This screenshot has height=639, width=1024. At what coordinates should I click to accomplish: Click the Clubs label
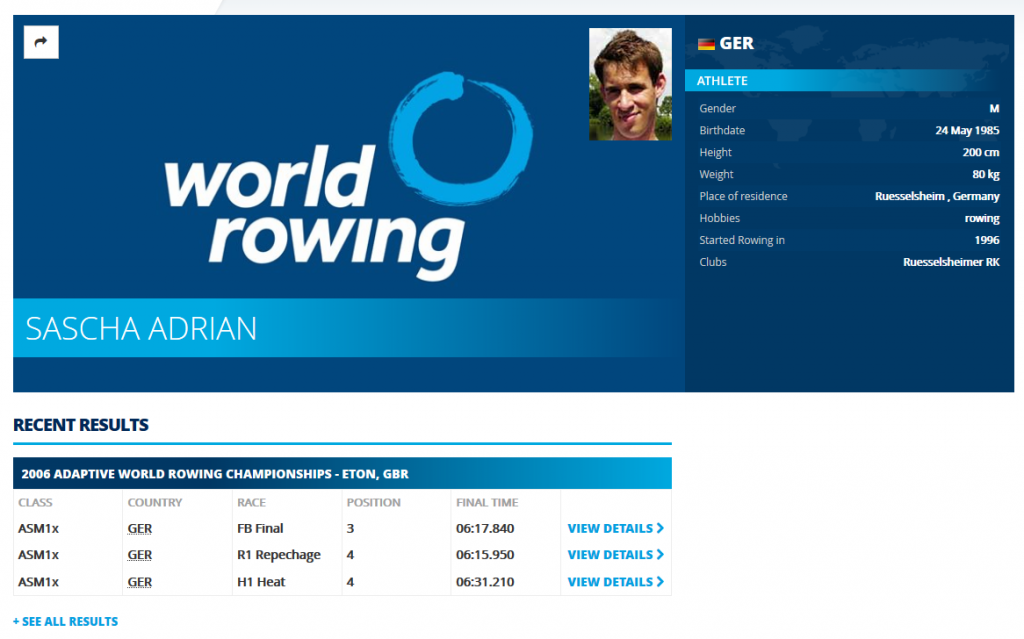712,262
